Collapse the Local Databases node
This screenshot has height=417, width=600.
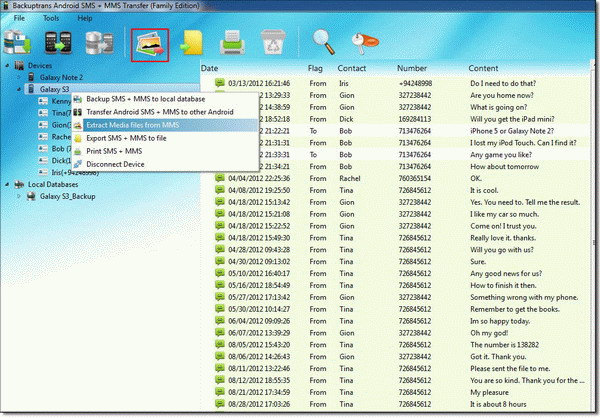7,185
